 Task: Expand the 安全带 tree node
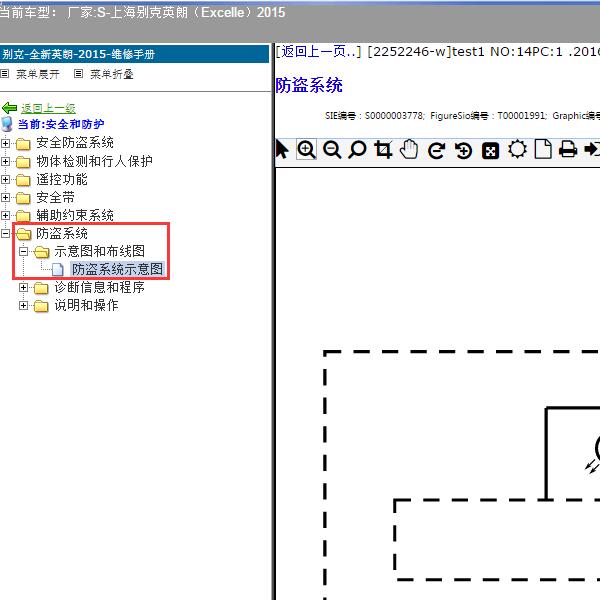(x=5, y=197)
